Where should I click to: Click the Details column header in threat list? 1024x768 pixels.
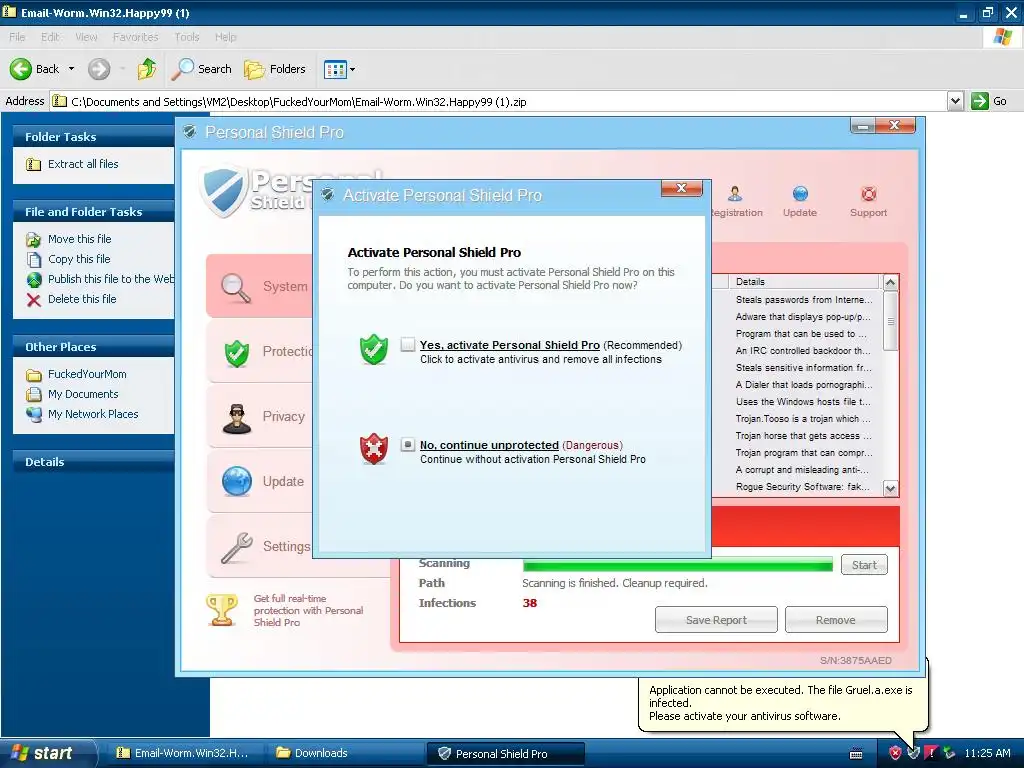(x=804, y=281)
